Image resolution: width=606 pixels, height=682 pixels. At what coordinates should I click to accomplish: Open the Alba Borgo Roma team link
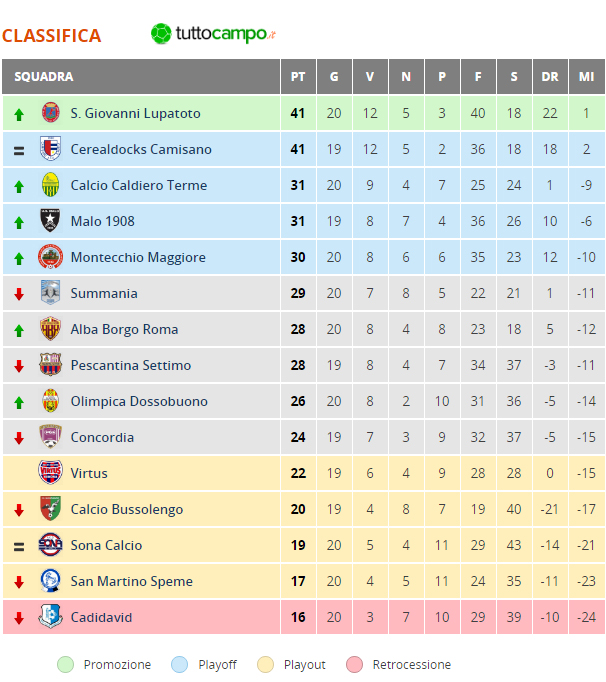click(124, 329)
